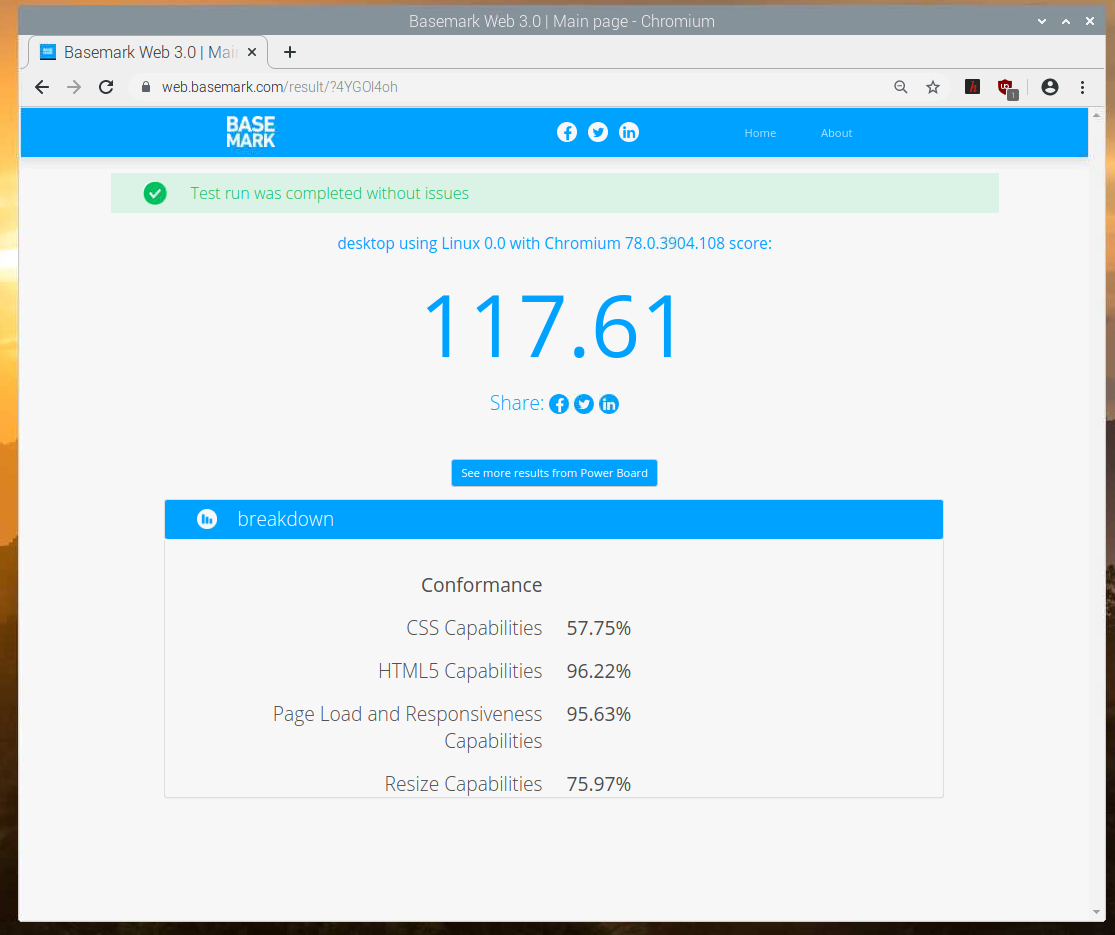Collapse the breakdown panel header
The width and height of the screenshot is (1115, 935).
point(553,519)
